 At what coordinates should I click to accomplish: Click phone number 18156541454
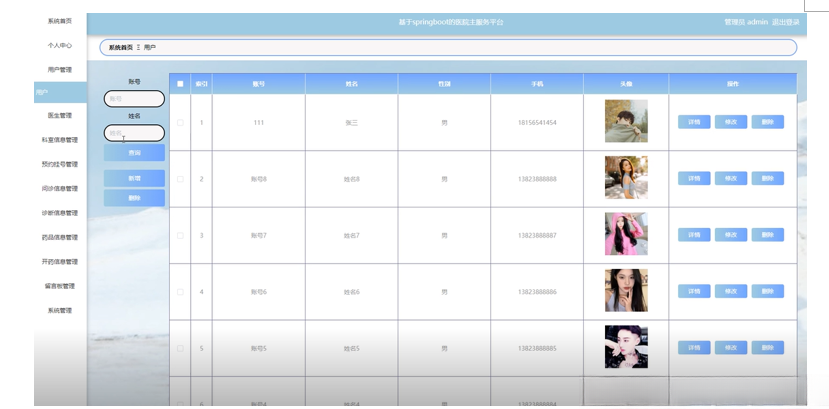coord(537,123)
